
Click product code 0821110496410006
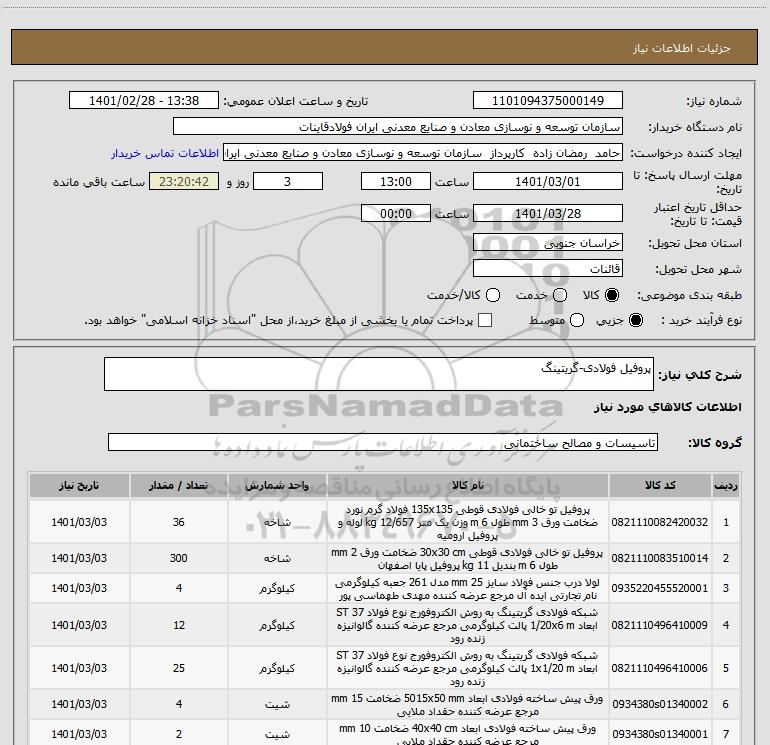click(x=660, y=668)
